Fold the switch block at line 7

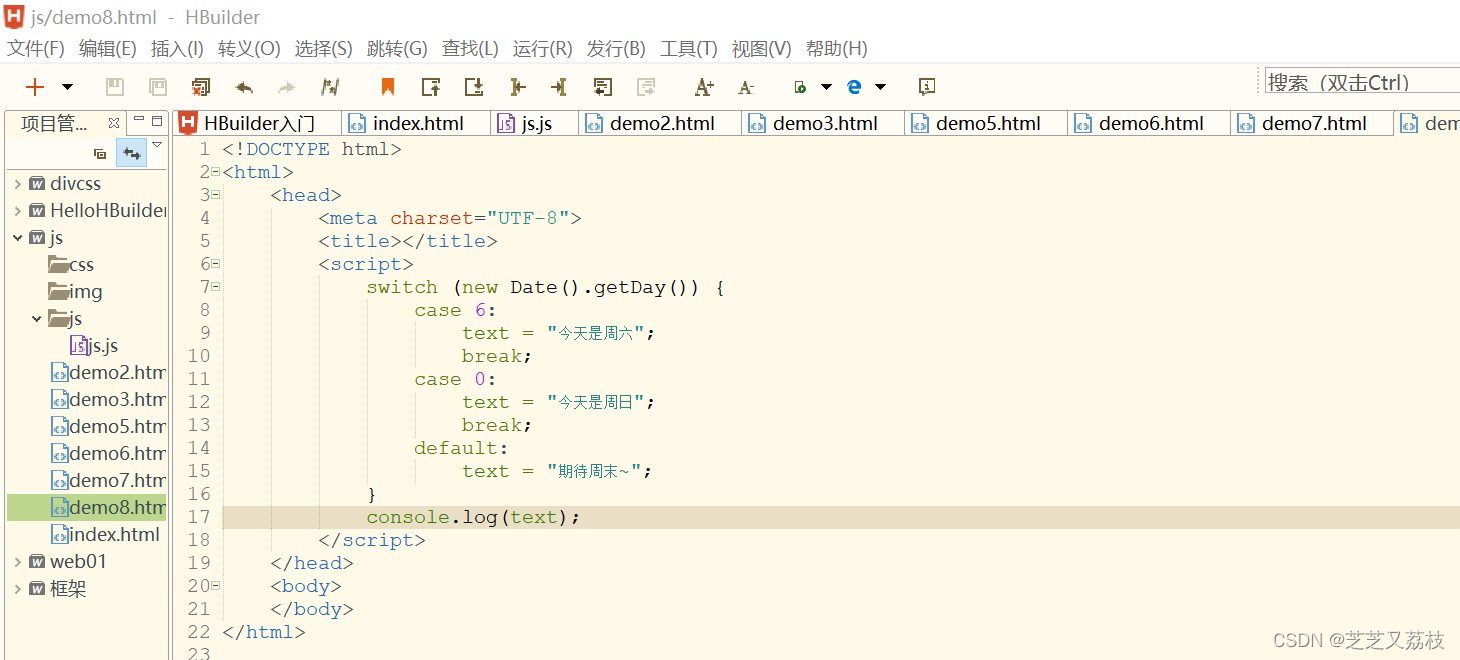point(216,287)
